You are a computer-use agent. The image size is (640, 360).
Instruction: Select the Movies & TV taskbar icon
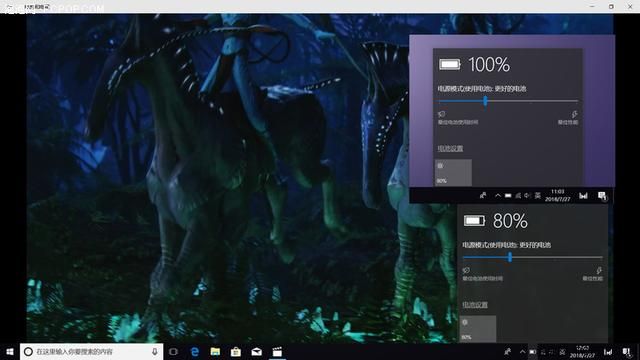pos(277,351)
